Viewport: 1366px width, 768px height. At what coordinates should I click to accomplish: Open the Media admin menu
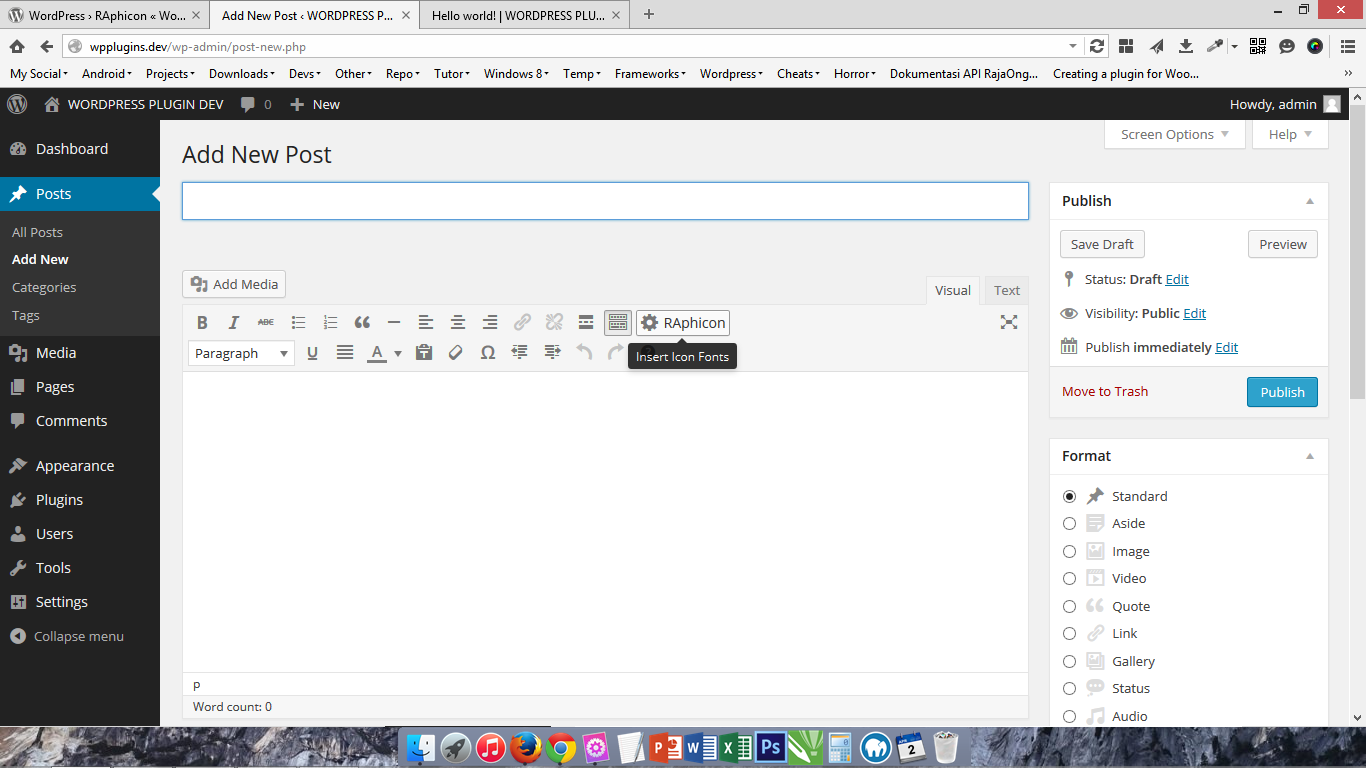(x=80, y=353)
